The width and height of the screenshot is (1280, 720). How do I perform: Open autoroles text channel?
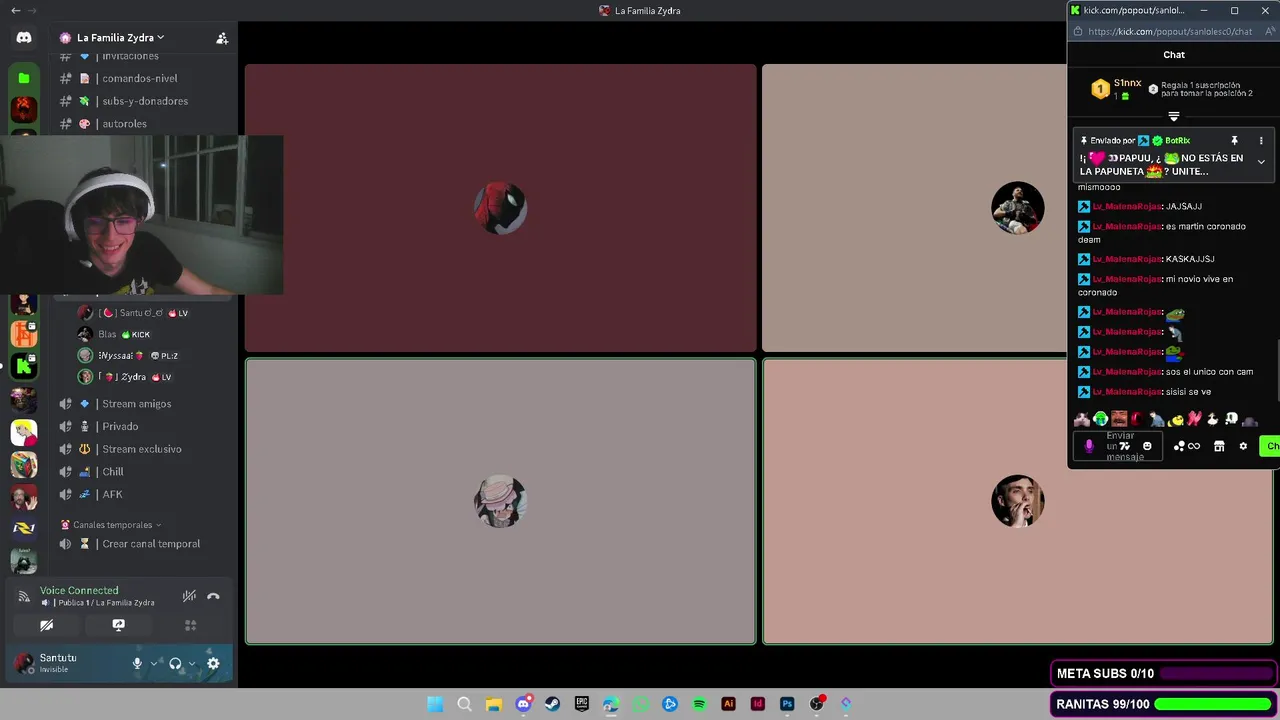tap(124, 124)
